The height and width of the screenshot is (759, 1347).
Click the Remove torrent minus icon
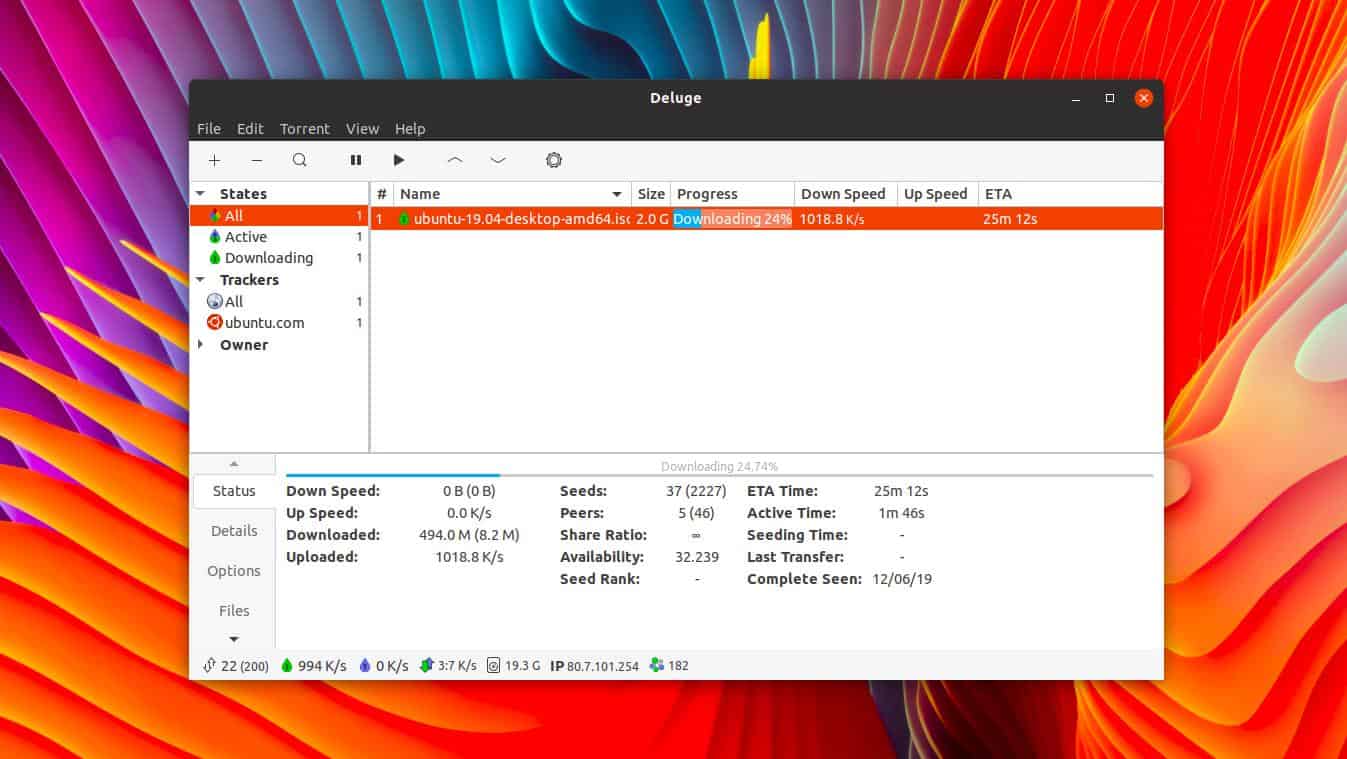tap(257, 160)
